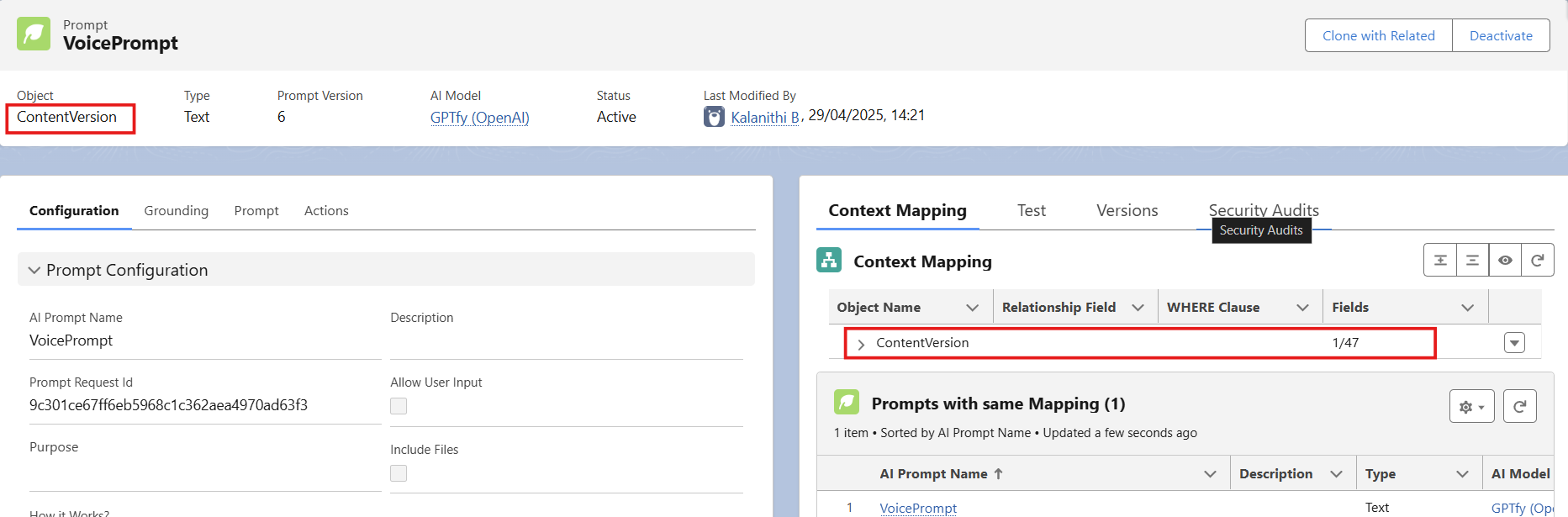Viewport: 1568px width, 517px height.
Task: Open the Object Name column menu
Action: click(x=973, y=308)
